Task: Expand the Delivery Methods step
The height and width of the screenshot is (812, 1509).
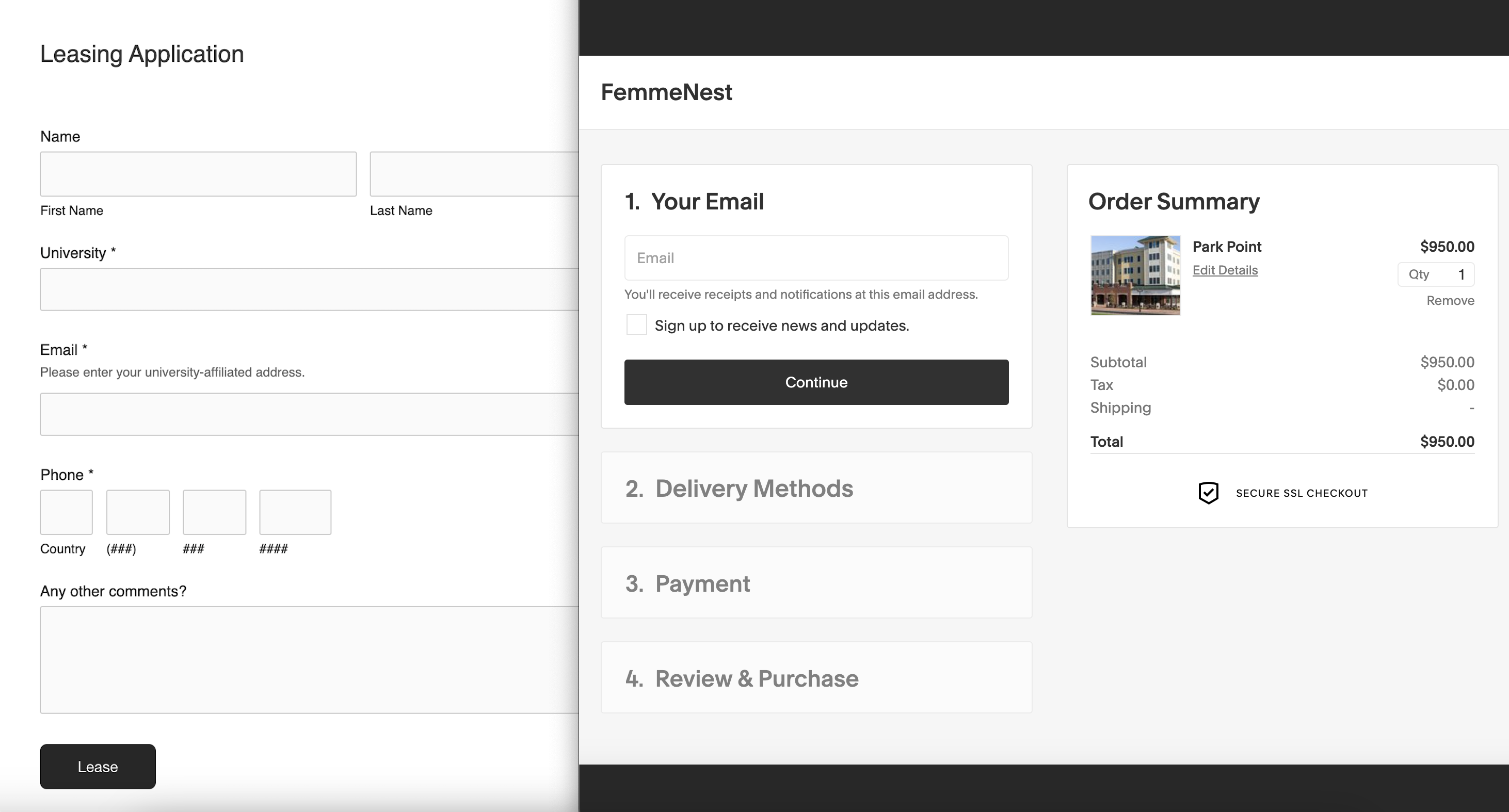Action: point(816,488)
